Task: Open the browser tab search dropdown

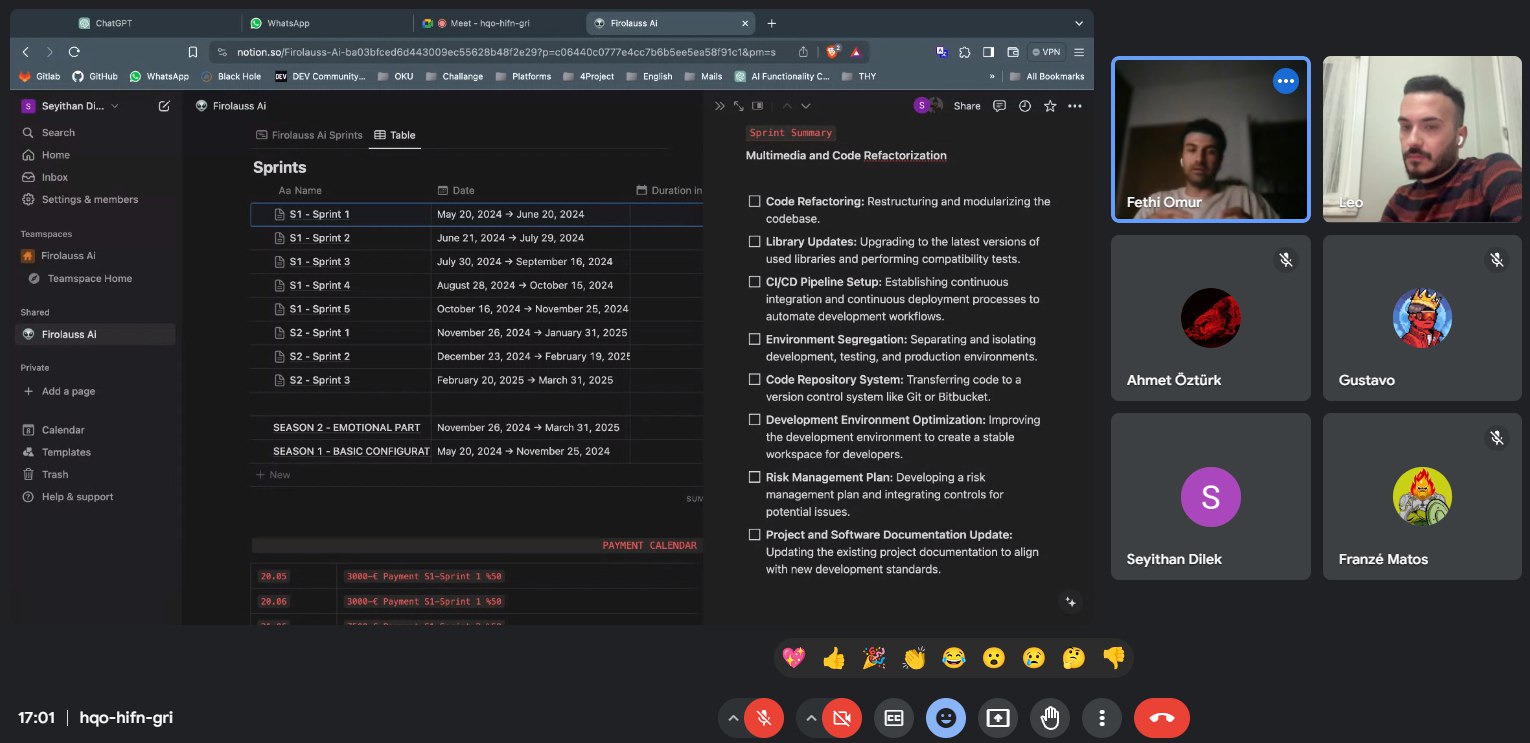Action: pos(1079,23)
